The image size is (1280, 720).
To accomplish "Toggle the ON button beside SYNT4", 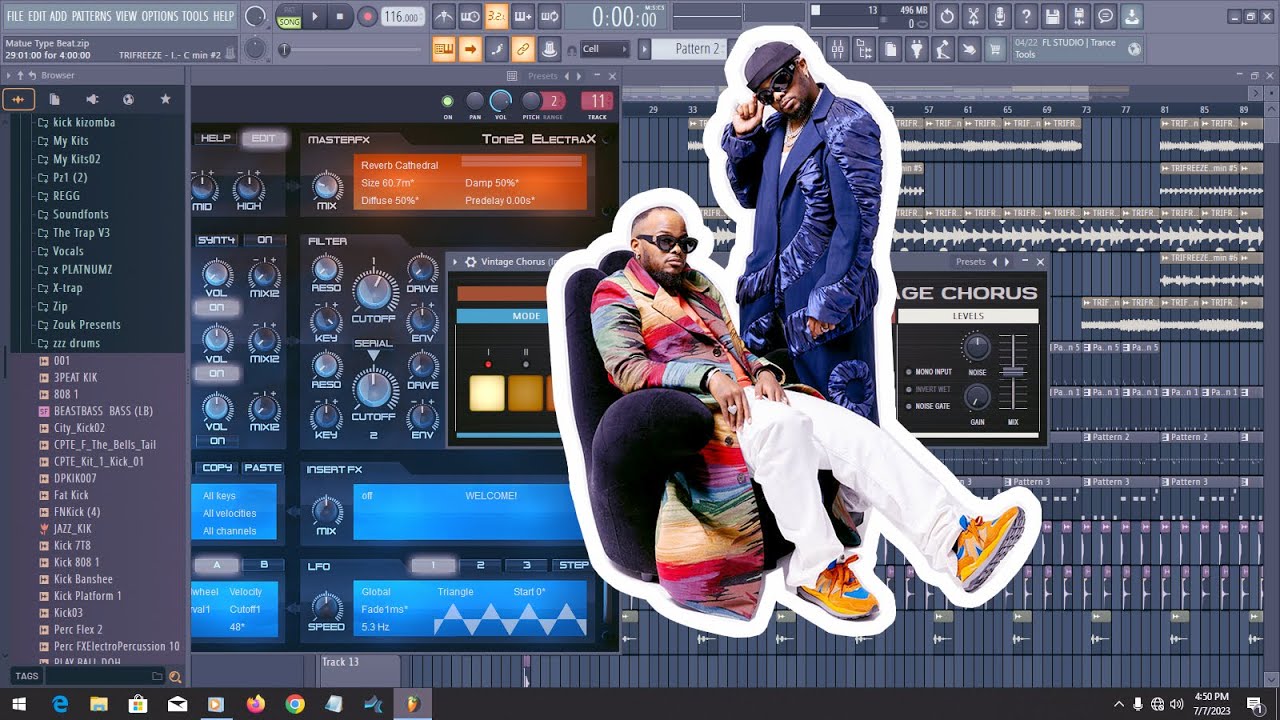I will 265,240.
